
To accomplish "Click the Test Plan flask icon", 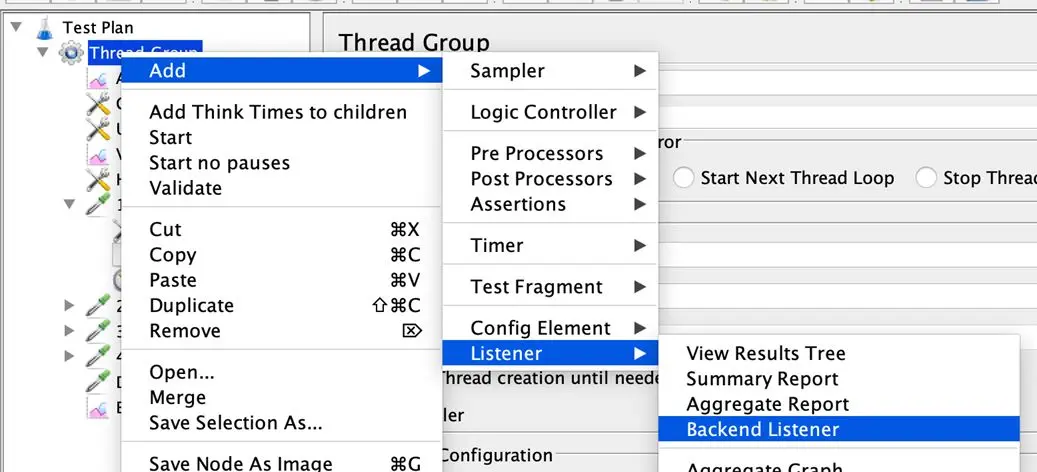I will coord(43,27).
